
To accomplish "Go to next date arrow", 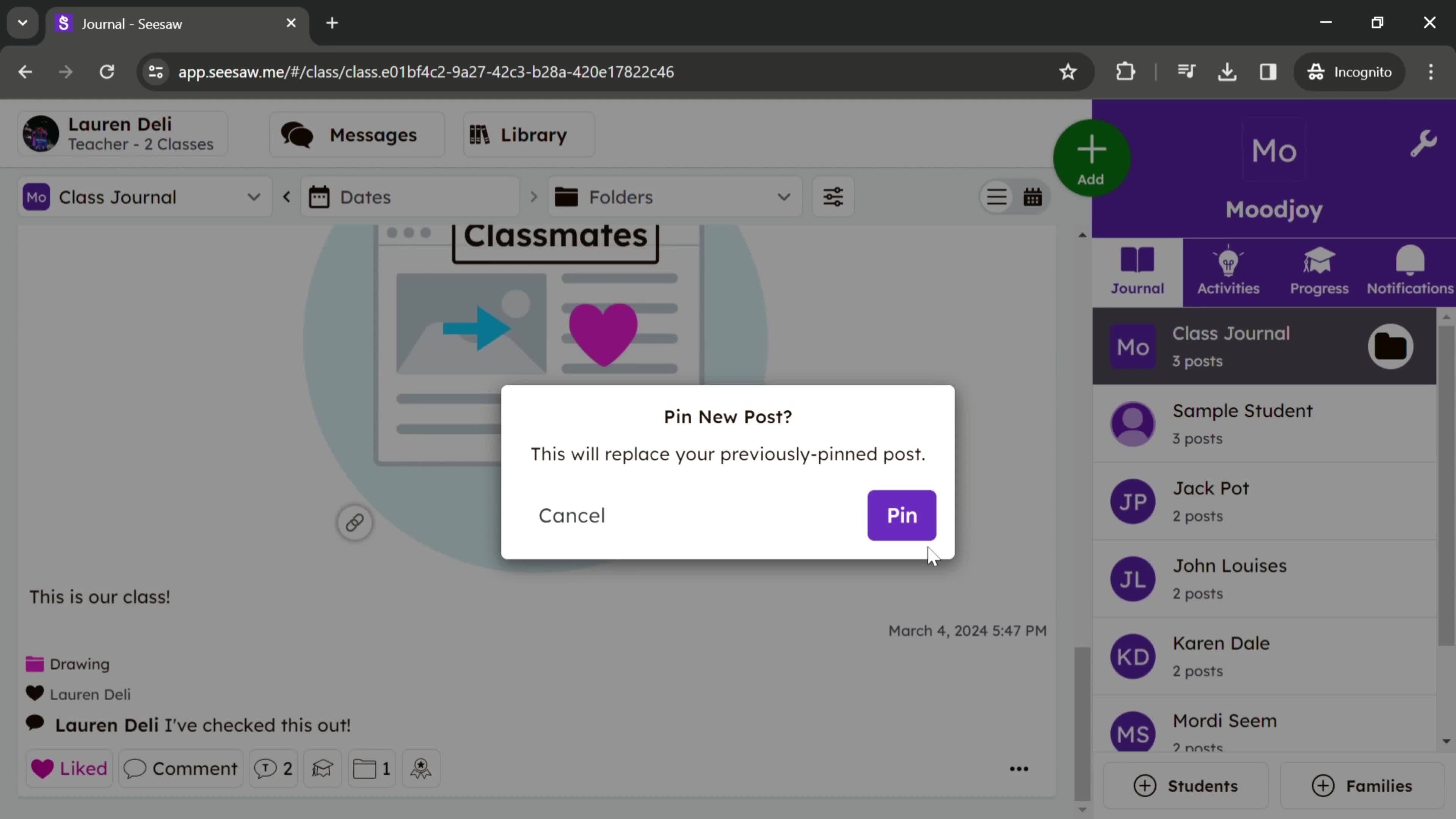I will [533, 197].
